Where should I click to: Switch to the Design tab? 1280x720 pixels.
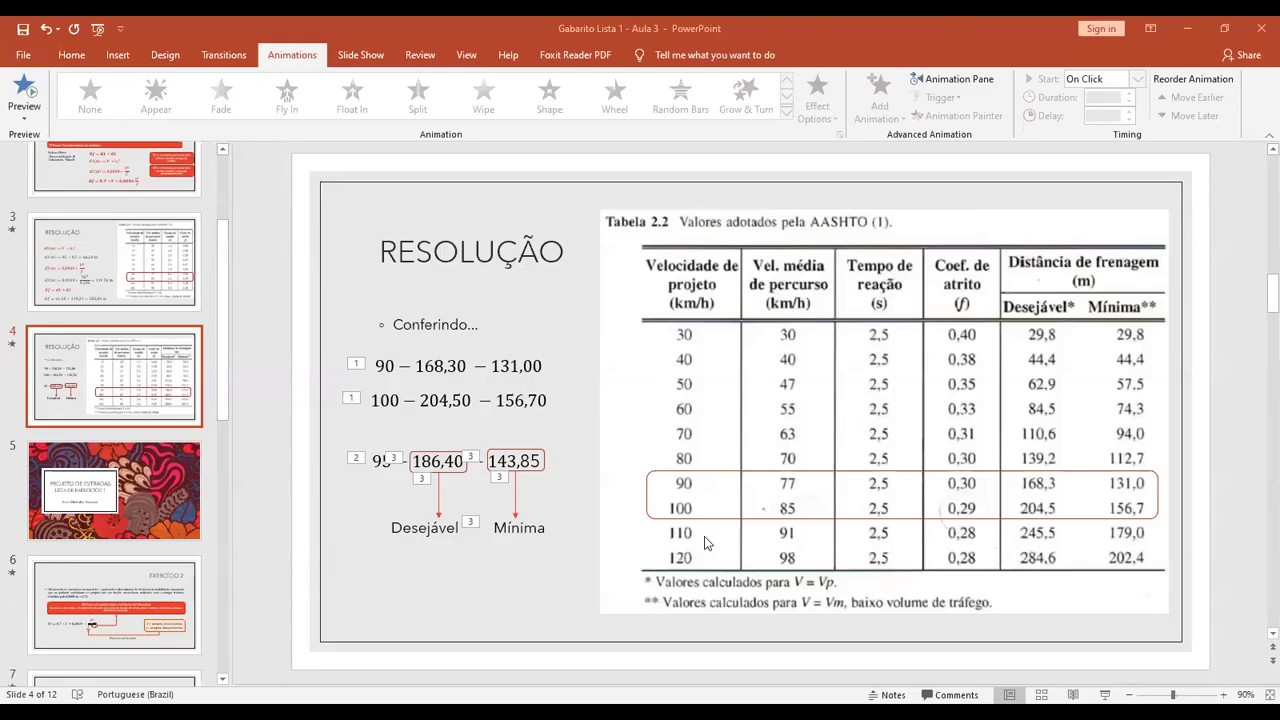point(165,55)
